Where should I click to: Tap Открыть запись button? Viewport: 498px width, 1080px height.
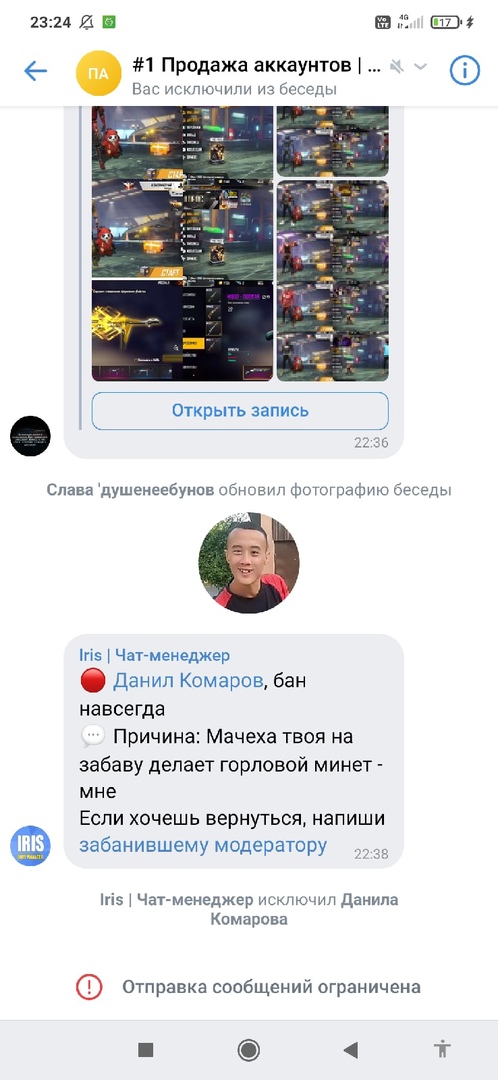click(x=240, y=411)
